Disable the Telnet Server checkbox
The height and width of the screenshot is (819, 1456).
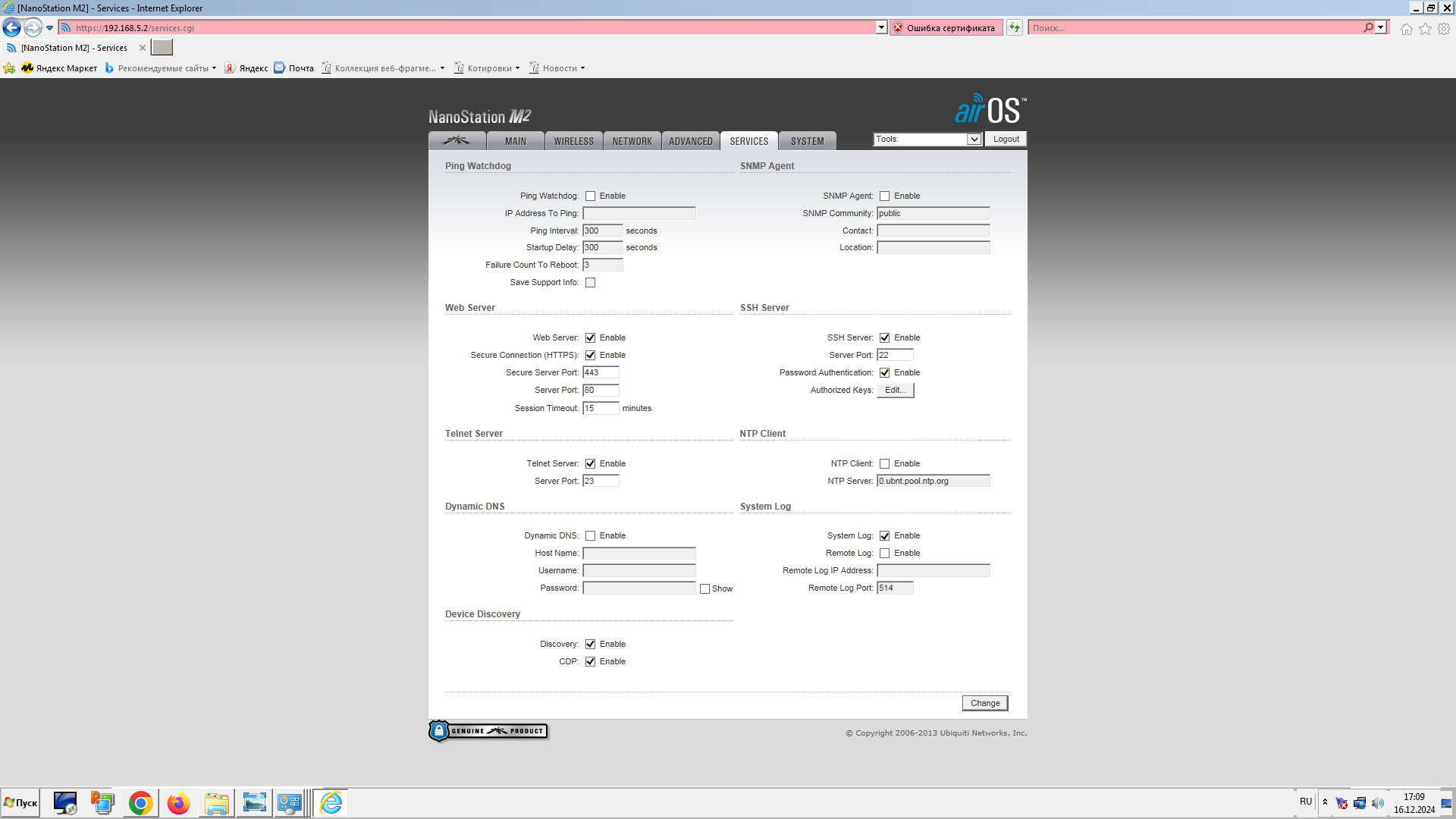[590, 464]
